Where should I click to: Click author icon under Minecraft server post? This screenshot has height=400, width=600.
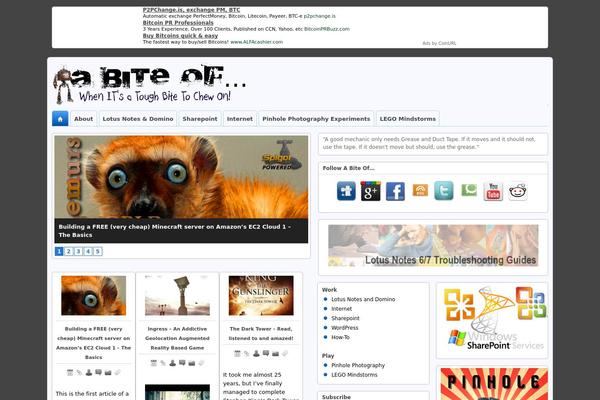(x=89, y=372)
